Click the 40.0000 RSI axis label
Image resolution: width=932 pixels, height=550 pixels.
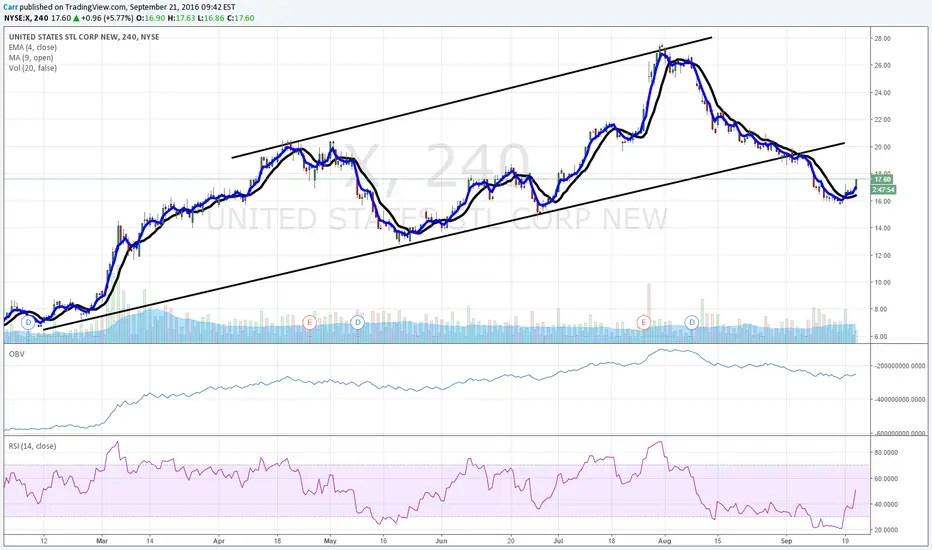885,504
